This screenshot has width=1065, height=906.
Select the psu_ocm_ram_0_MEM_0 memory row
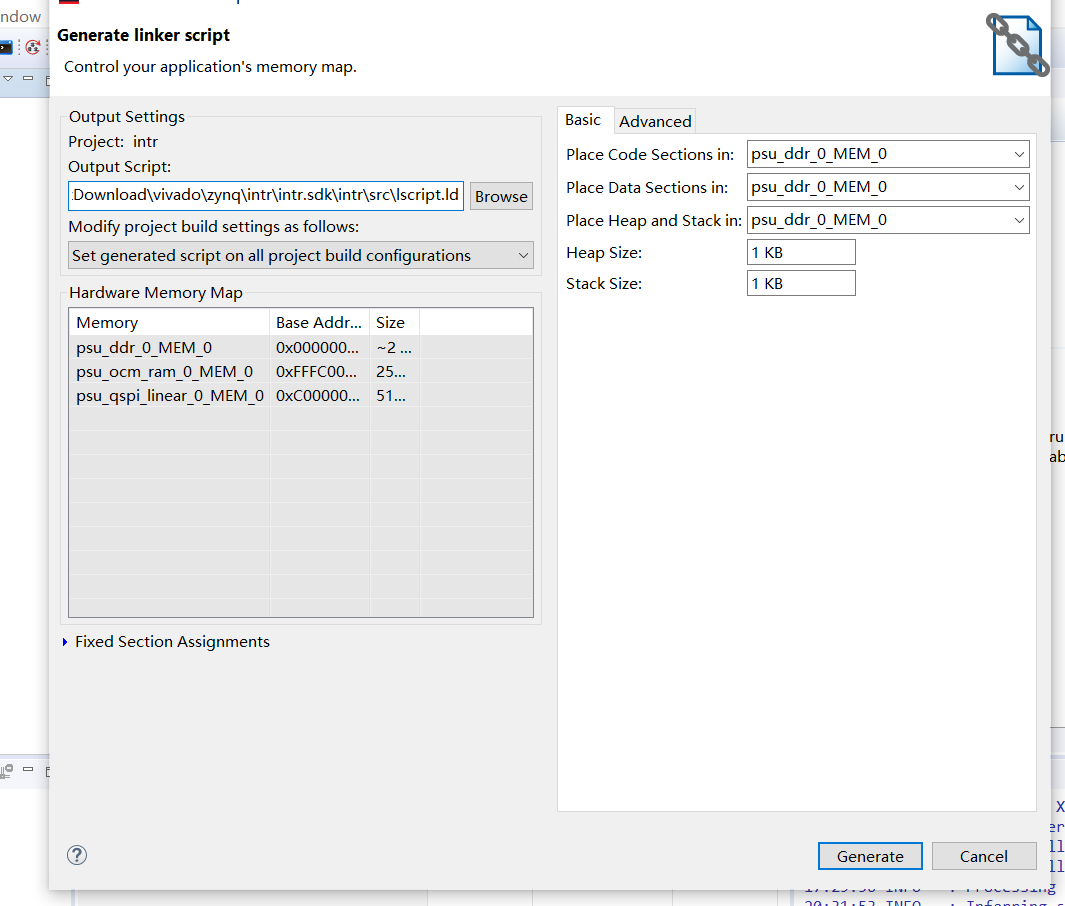click(x=165, y=372)
